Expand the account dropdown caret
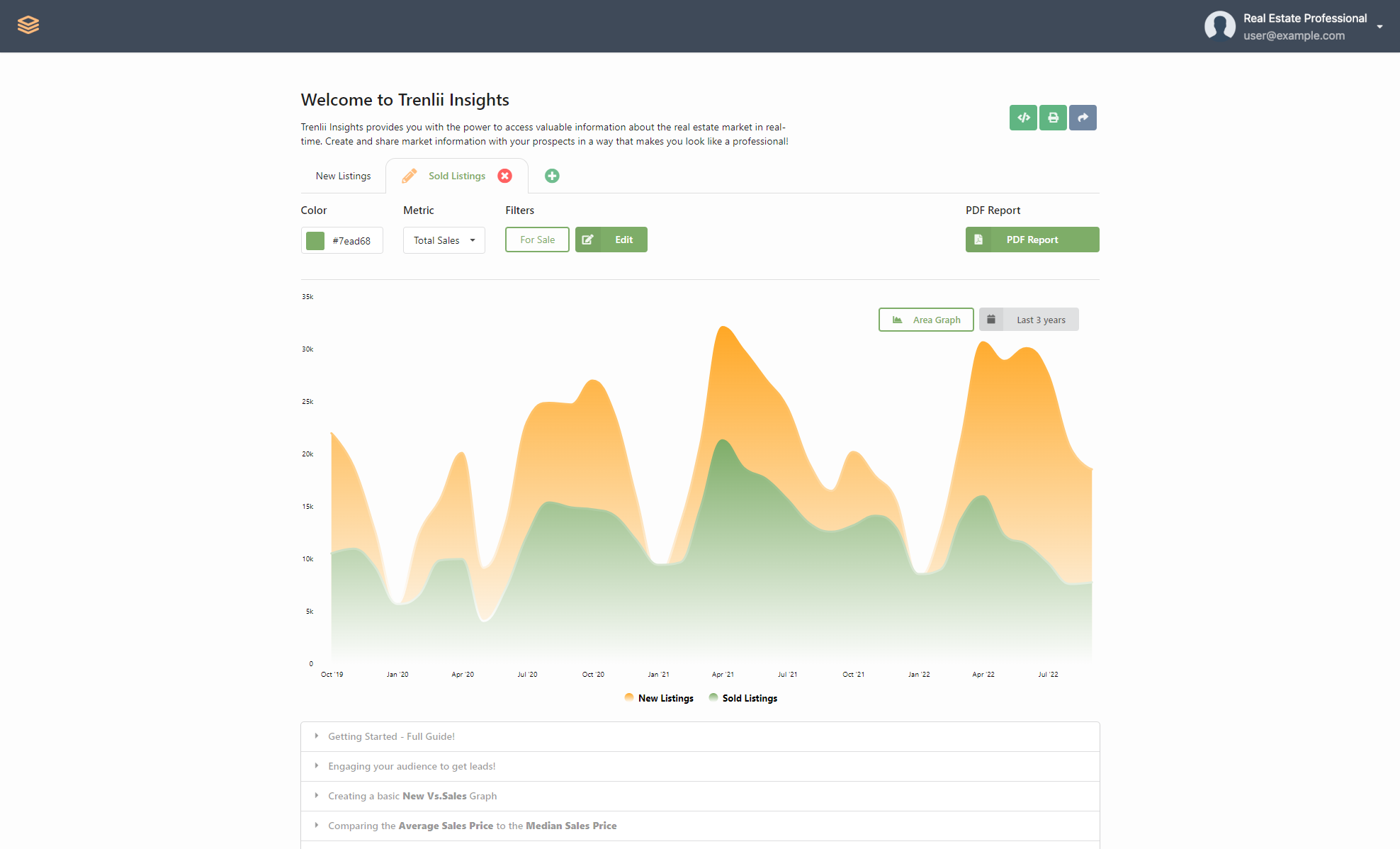 tap(1379, 27)
